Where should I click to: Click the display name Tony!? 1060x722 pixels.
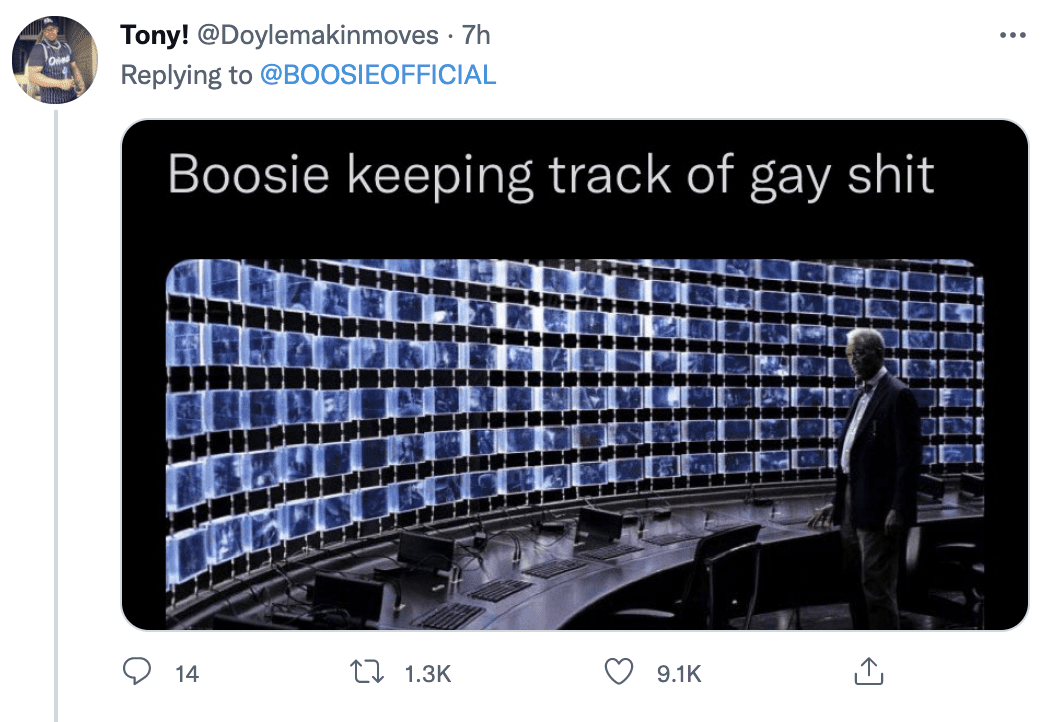click(155, 35)
